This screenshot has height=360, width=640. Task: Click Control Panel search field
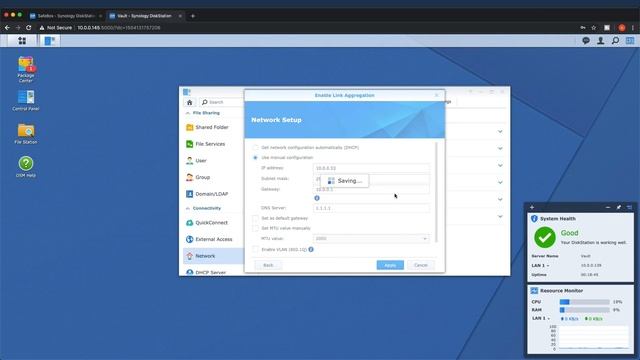[222, 102]
